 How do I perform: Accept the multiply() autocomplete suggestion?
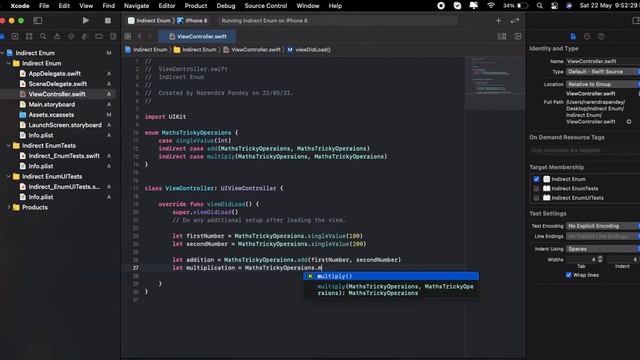(x=391, y=276)
